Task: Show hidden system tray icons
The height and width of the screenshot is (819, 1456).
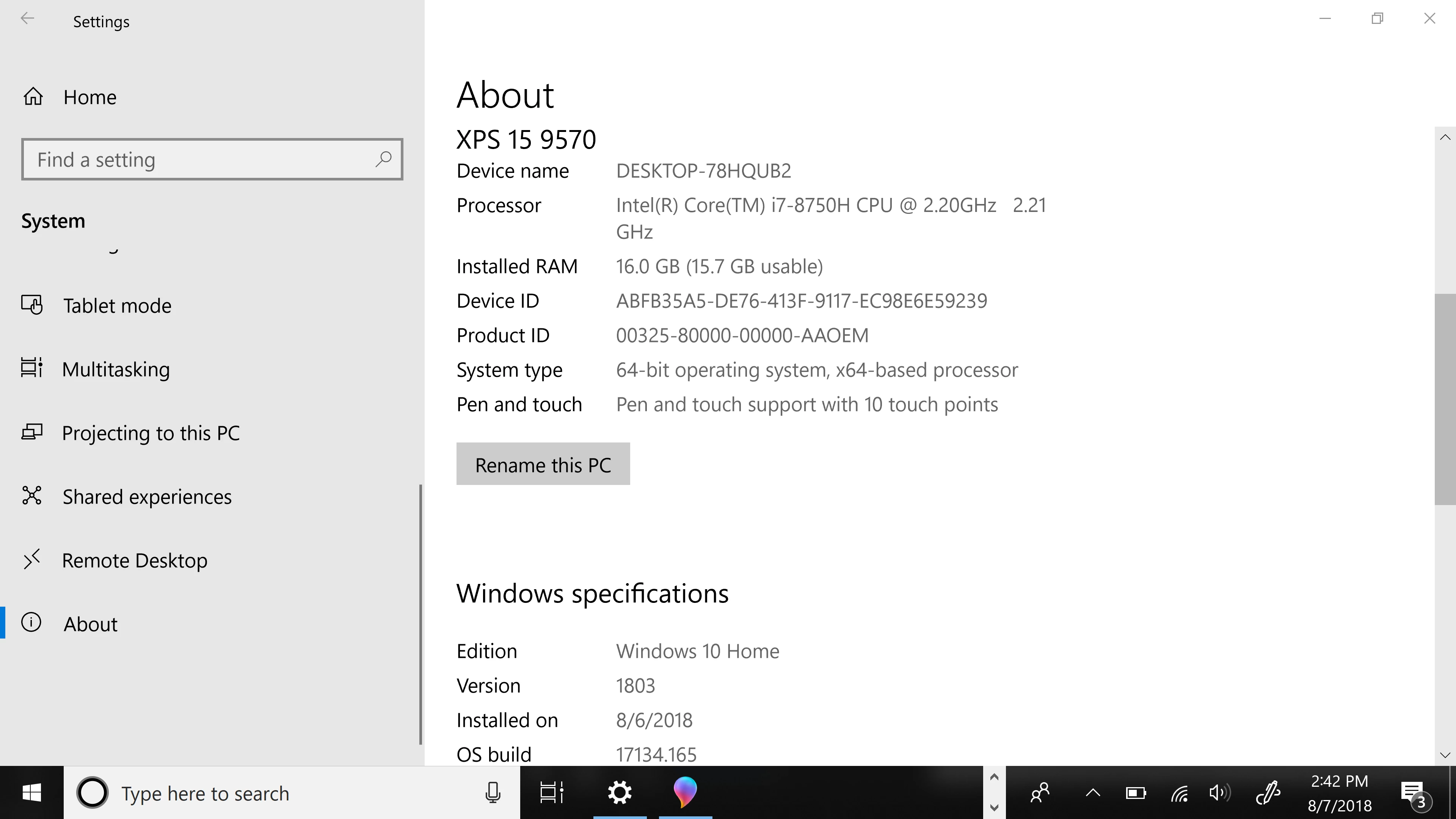Action: tap(1092, 793)
